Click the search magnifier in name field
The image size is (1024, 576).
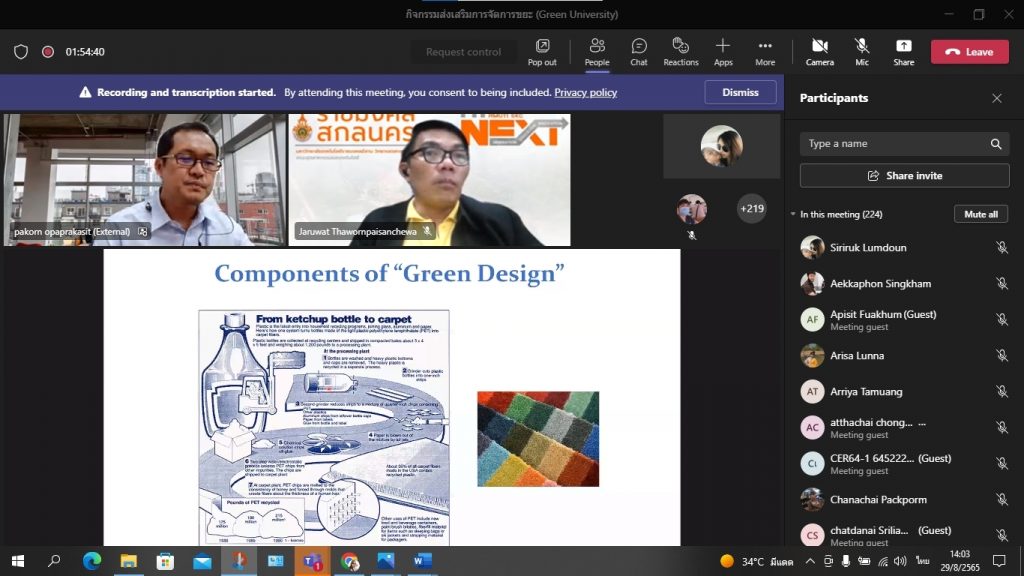995,144
